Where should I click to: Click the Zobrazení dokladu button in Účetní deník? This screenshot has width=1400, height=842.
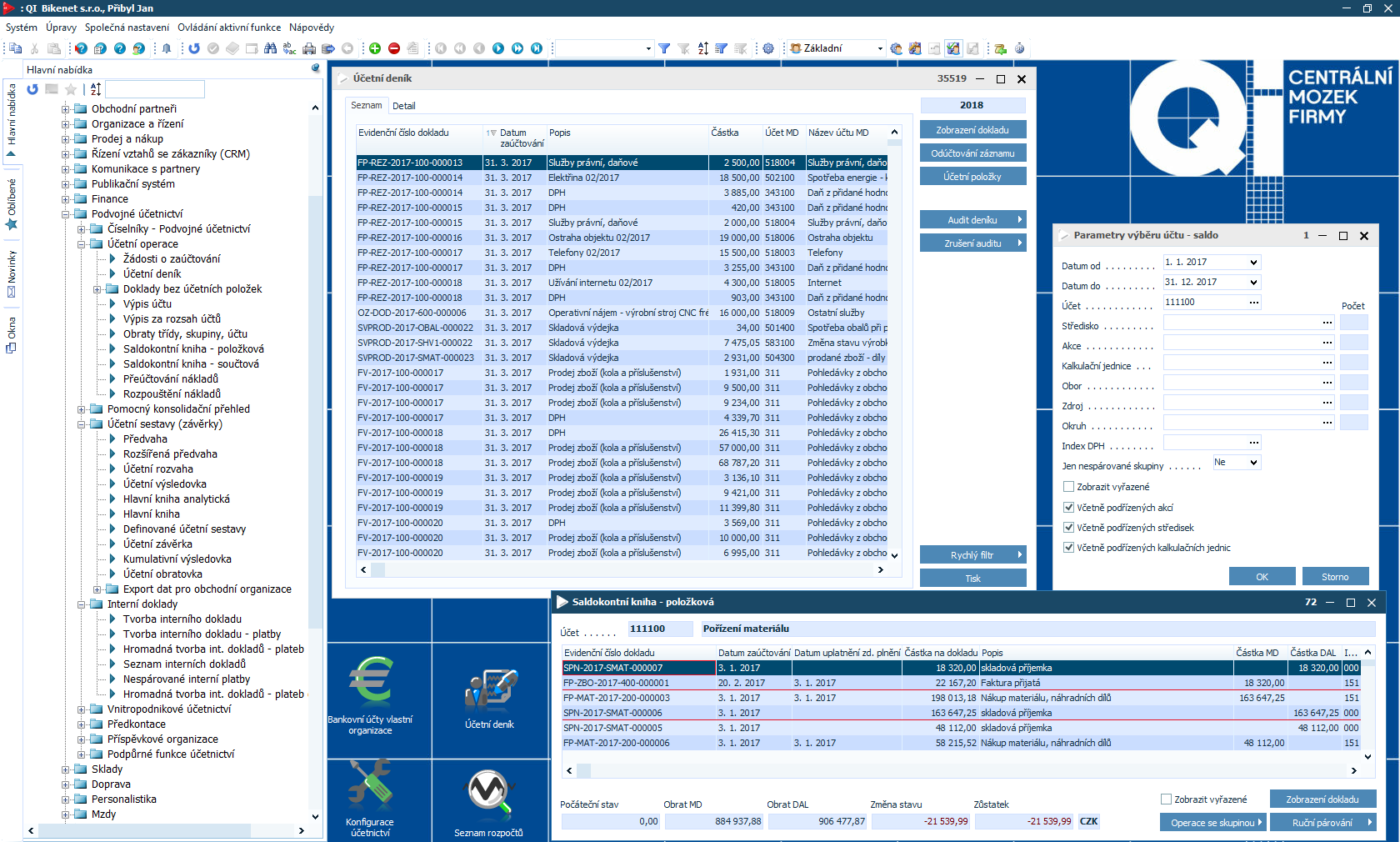(x=972, y=130)
